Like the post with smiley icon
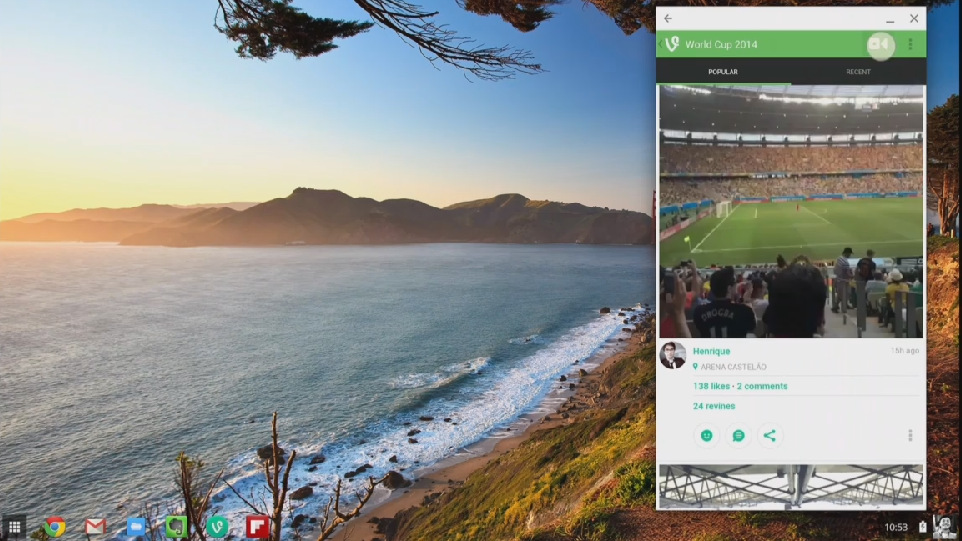The width and height of the screenshot is (962, 541). [706, 435]
